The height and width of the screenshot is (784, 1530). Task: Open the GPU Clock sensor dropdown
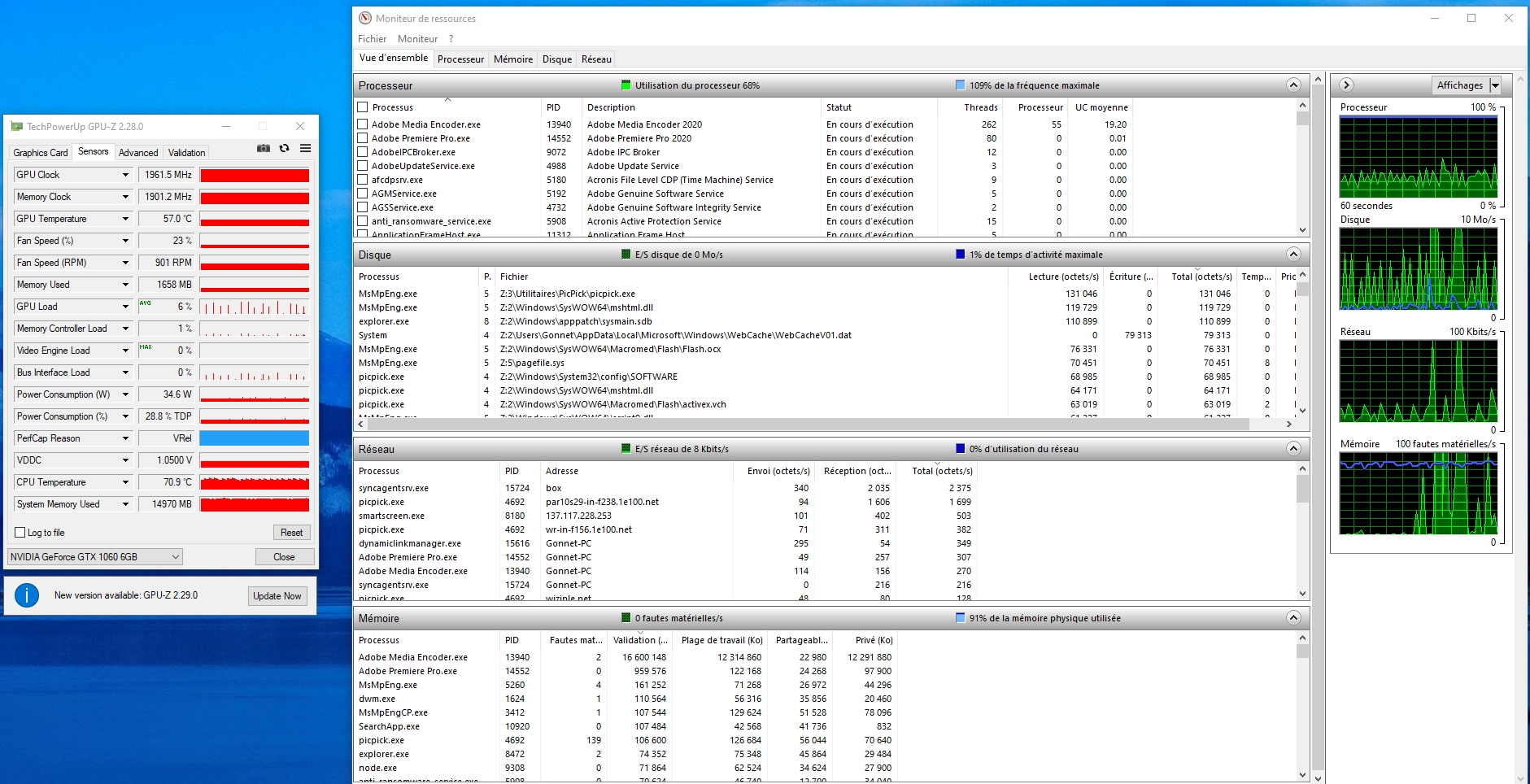coord(125,175)
